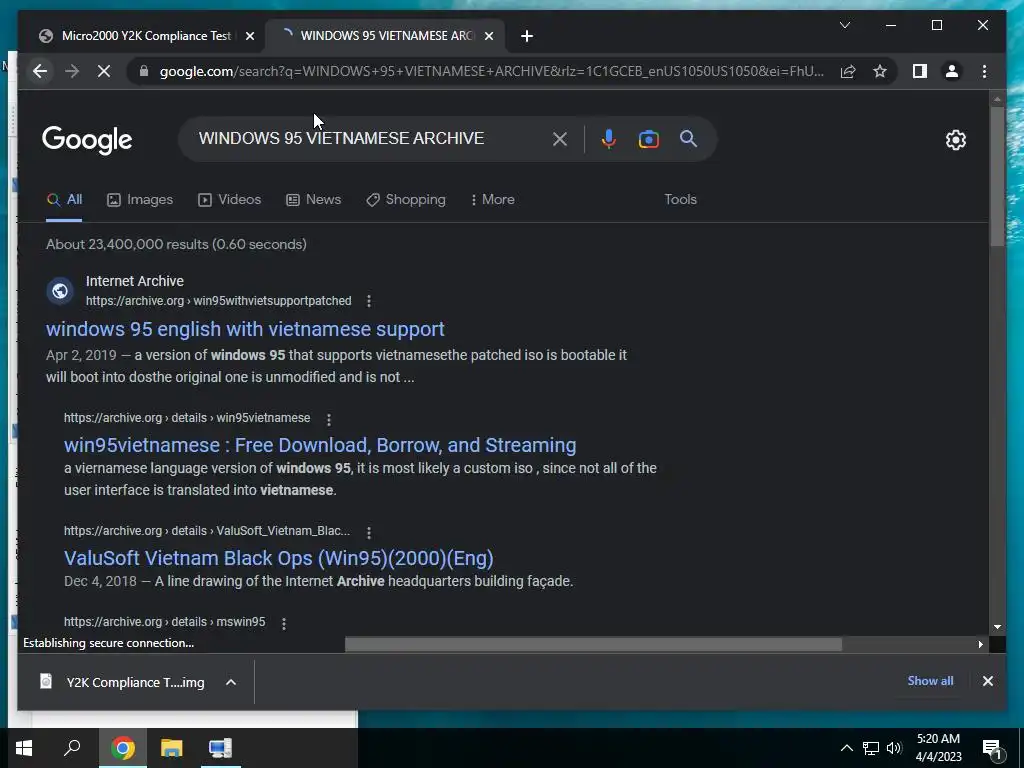Viewport: 1024px width, 768px height.
Task: Open more options for ValuSoft_Vietnam result
Action: pos(369,532)
